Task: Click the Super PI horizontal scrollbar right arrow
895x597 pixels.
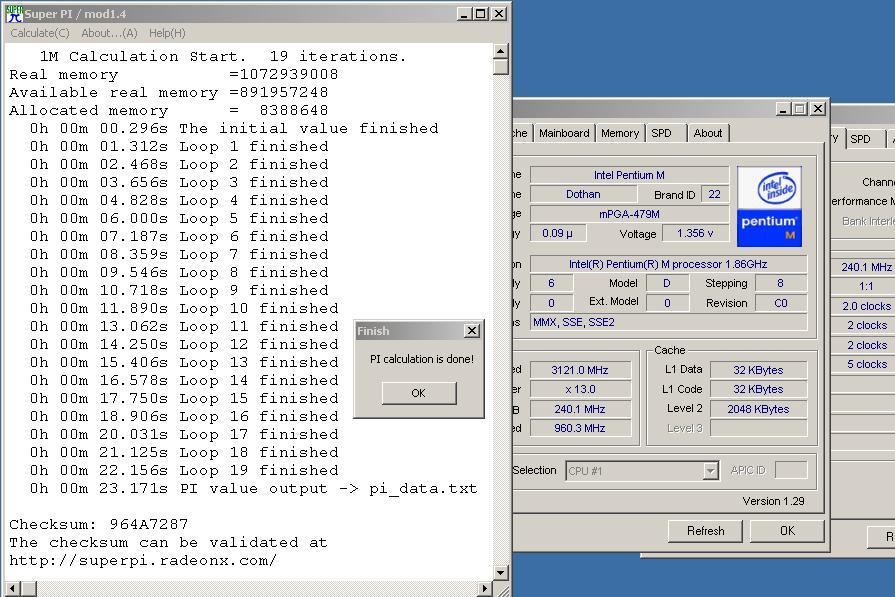Action: click(x=485, y=588)
